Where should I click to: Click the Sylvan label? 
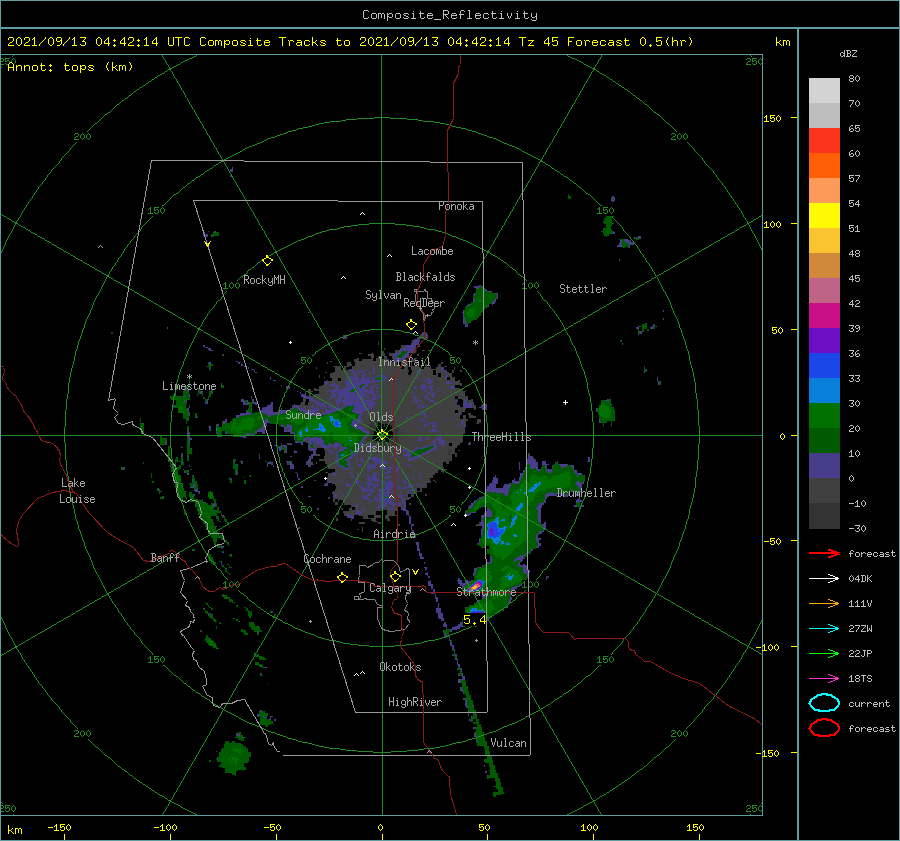[x=383, y=295]
